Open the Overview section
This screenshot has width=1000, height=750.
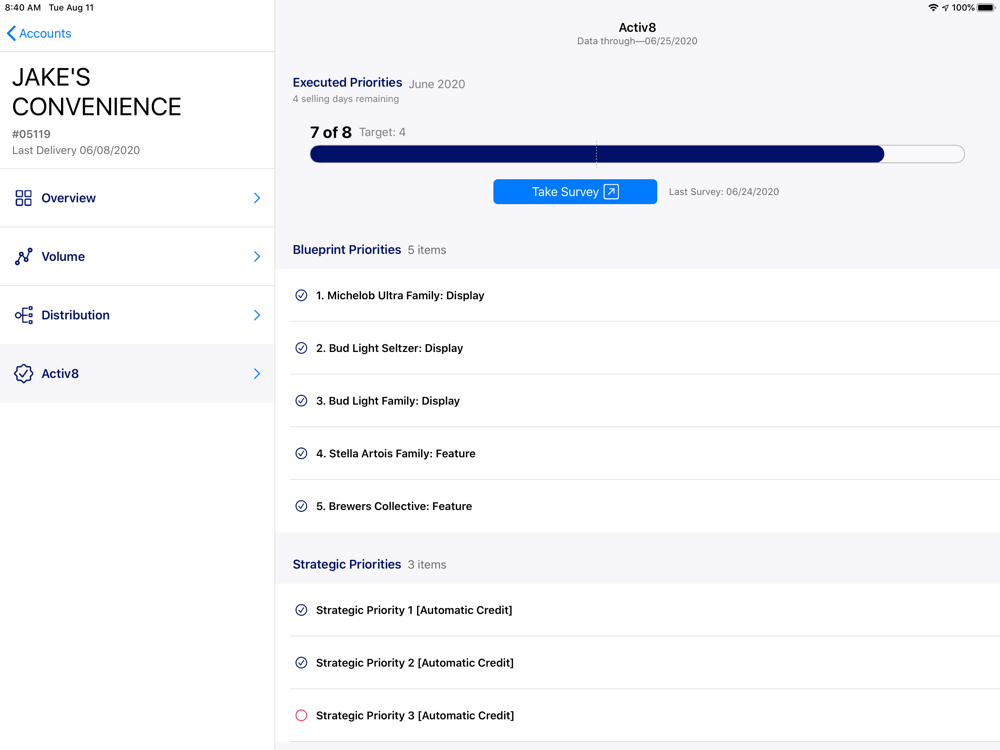click(x=137, y=198)
